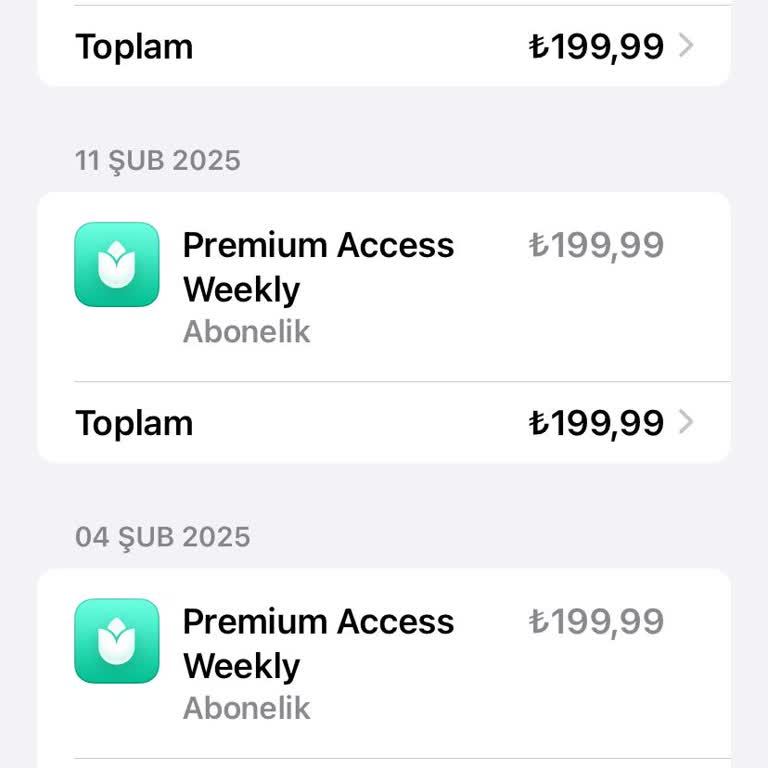Screen dimensions: 768x768
Task: Open Premium Access Weekly under 04 ŞUB 2025
Action: tap(318, 622)
